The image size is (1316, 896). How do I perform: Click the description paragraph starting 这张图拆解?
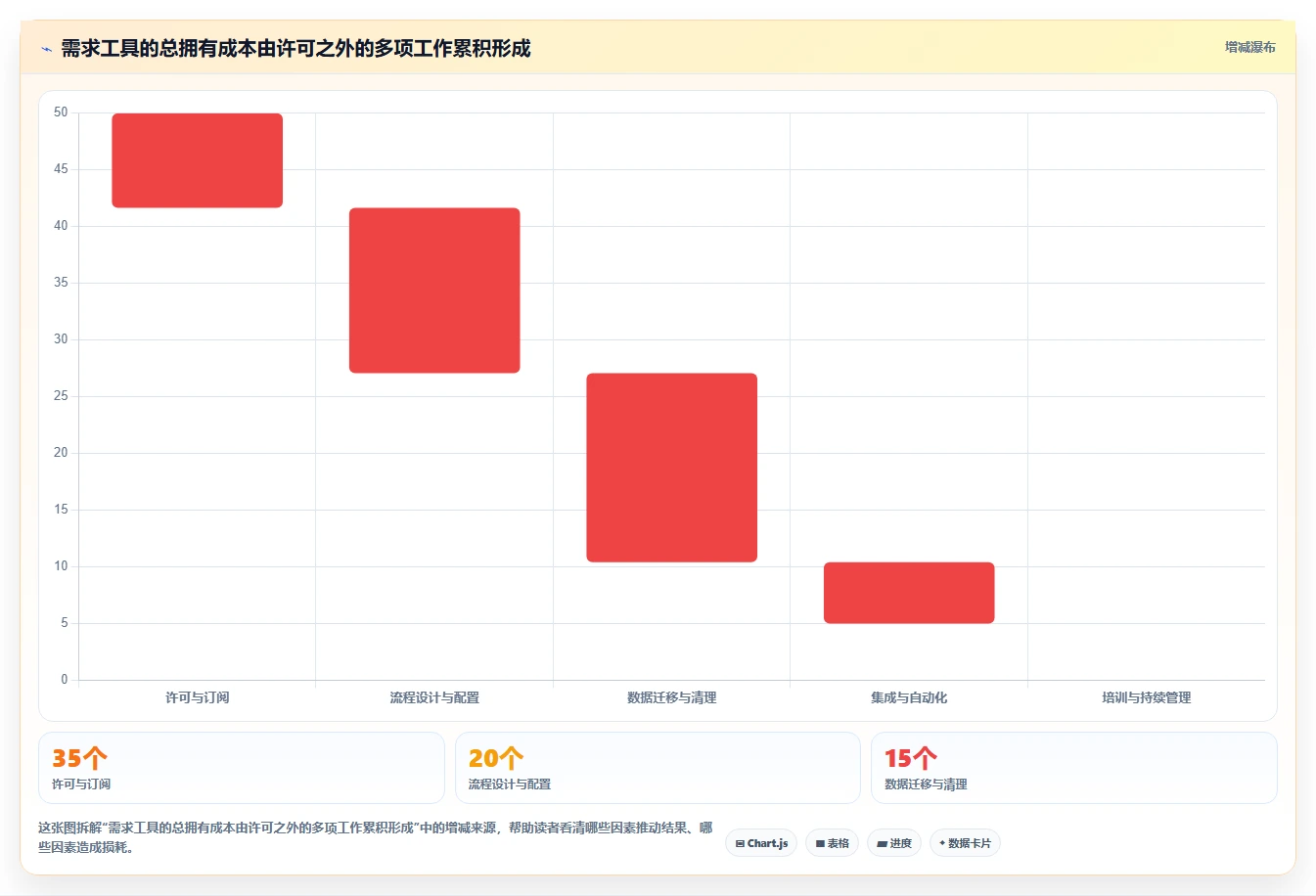coord(377,837)
